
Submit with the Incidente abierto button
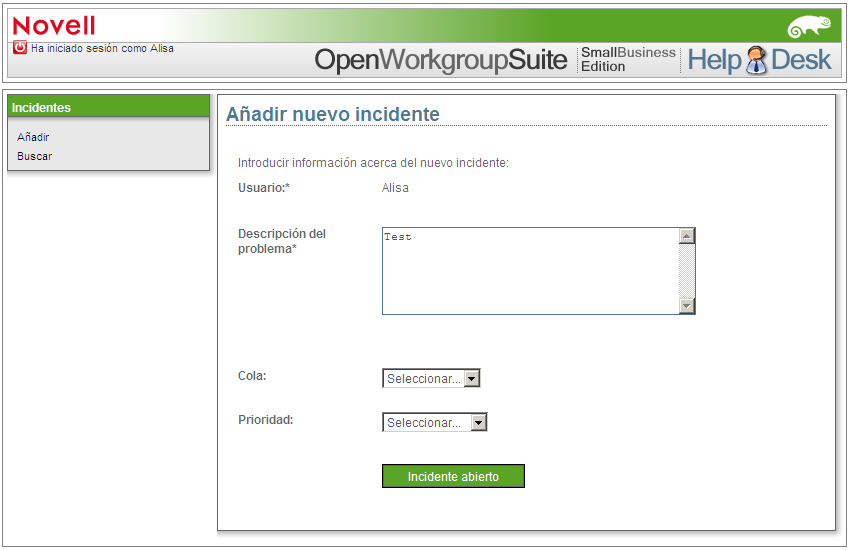(x=453, y=476)
